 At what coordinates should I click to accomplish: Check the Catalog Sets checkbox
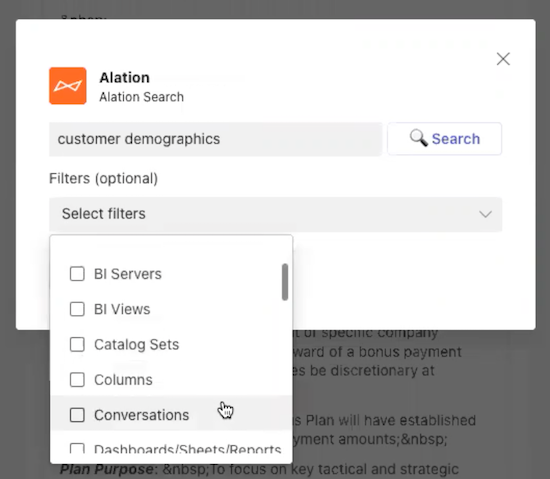tap(77, 344)
